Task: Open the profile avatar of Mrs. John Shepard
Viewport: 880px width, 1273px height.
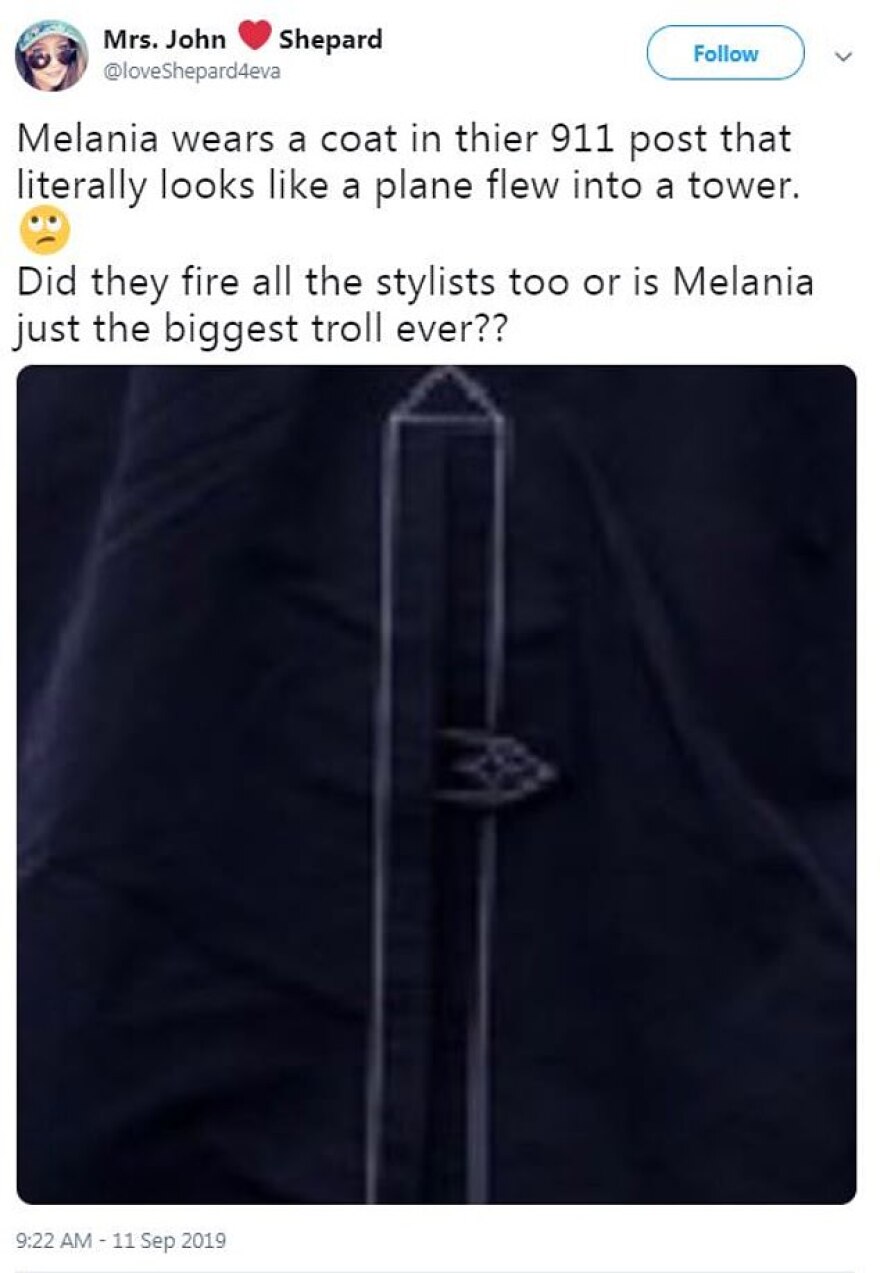Action: (51, 55)
